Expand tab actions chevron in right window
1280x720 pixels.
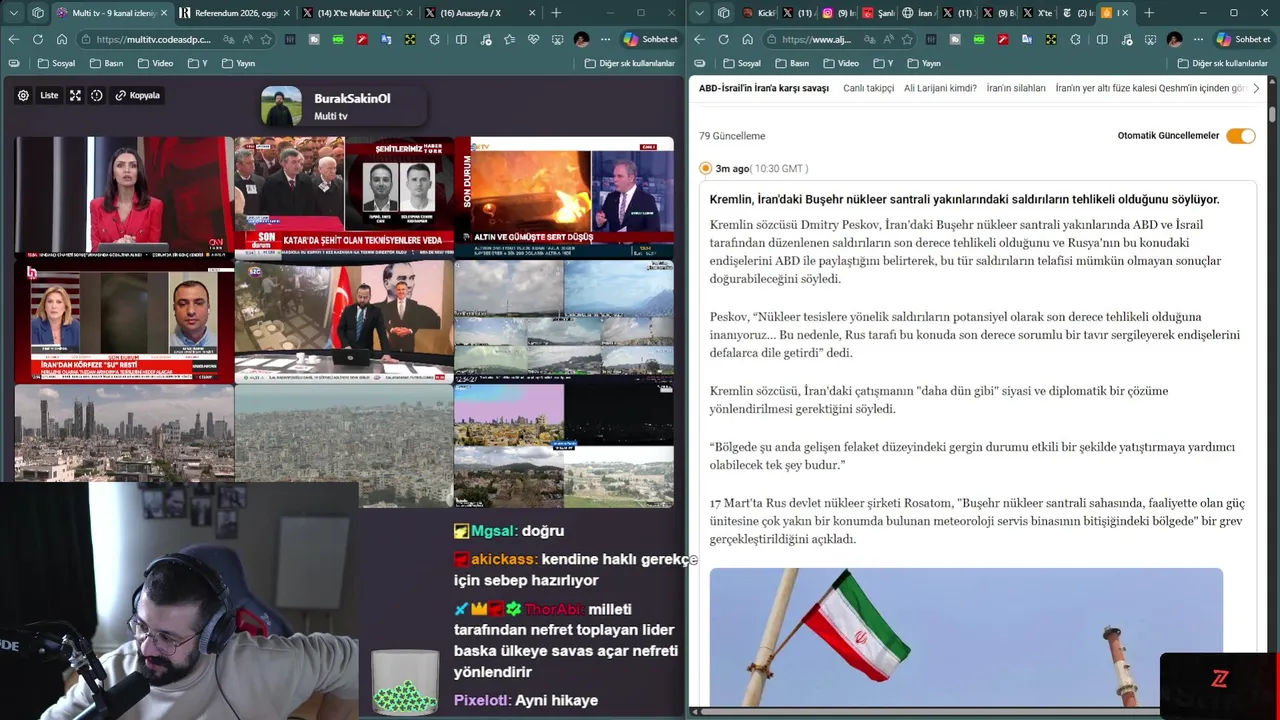699,13
